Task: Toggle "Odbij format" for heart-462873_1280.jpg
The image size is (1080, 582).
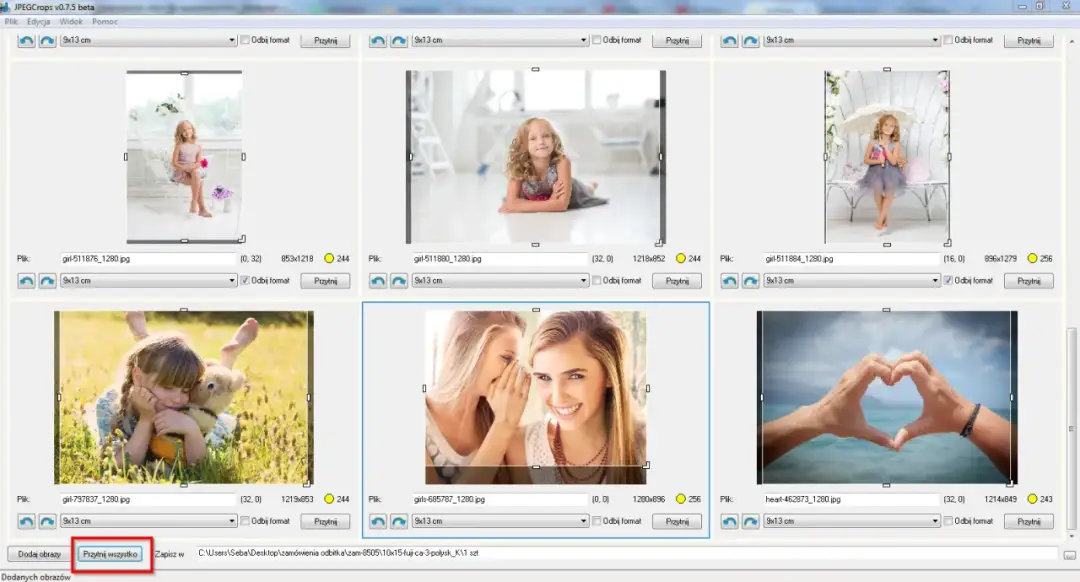Action: (949, 521)
